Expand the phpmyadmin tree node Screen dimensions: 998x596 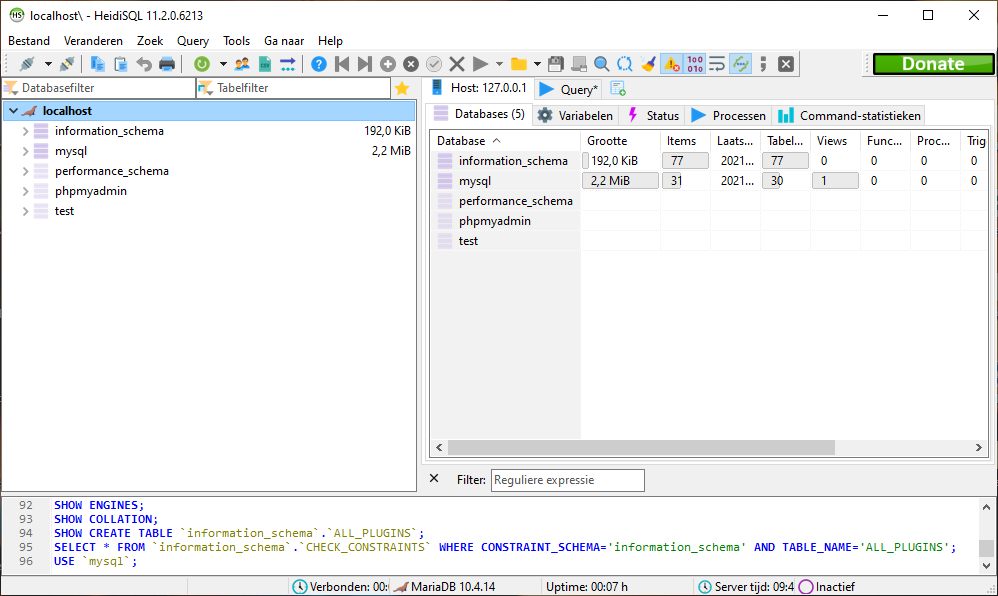pos(25,191)
